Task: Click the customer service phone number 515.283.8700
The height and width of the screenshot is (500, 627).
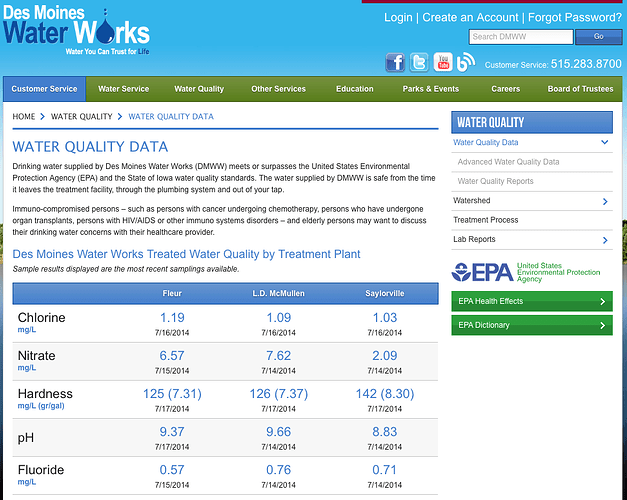Action: pyautogui.click(x=586, y=64)
